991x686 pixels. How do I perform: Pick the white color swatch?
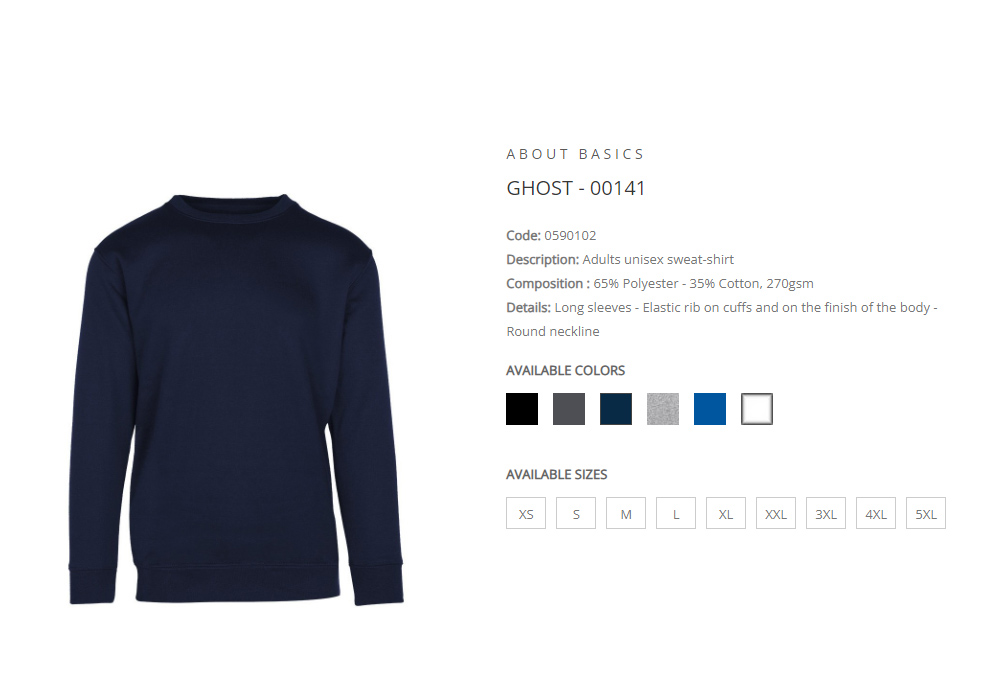[757, 408]
